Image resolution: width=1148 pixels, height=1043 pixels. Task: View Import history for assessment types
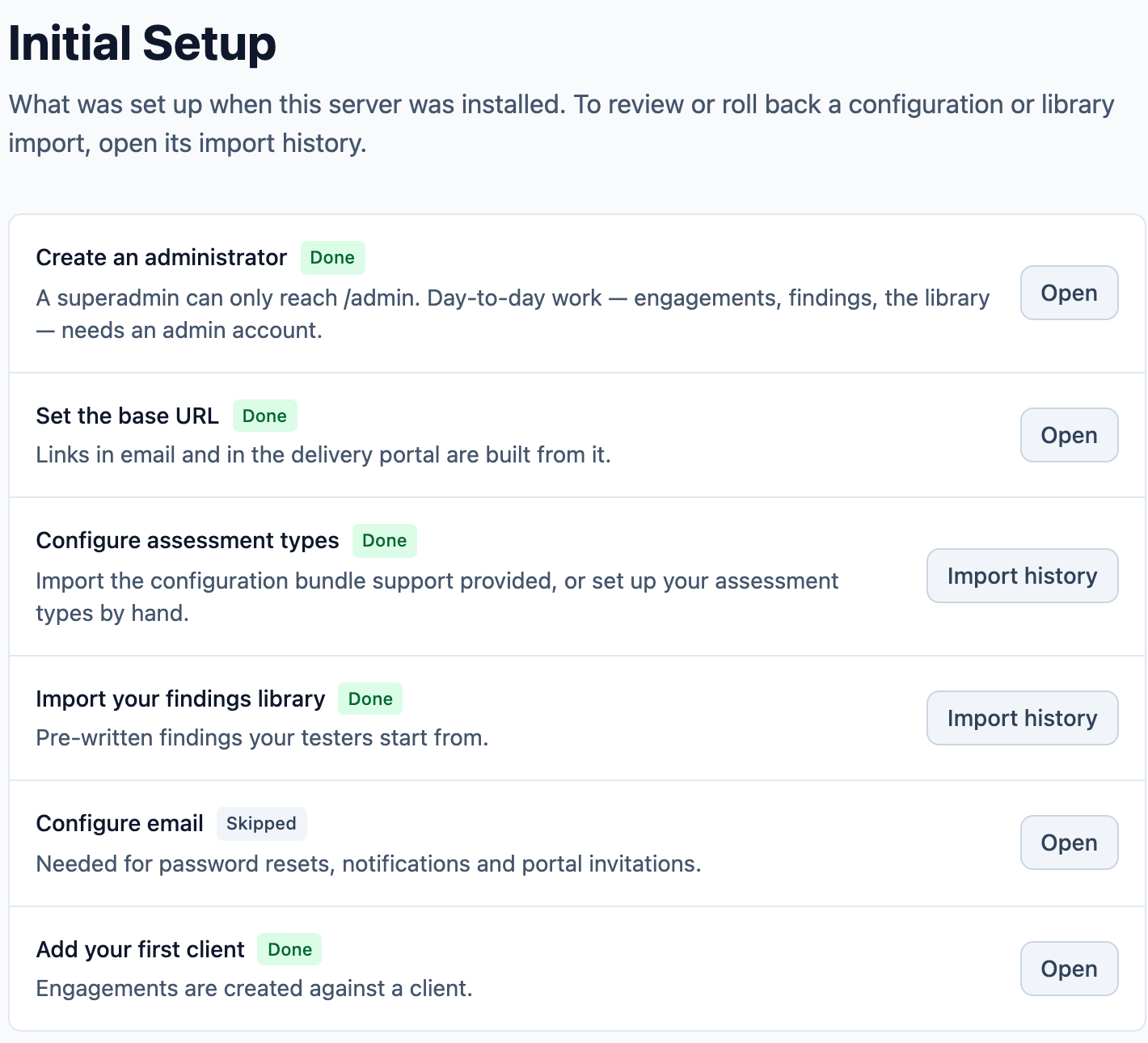1022,576
